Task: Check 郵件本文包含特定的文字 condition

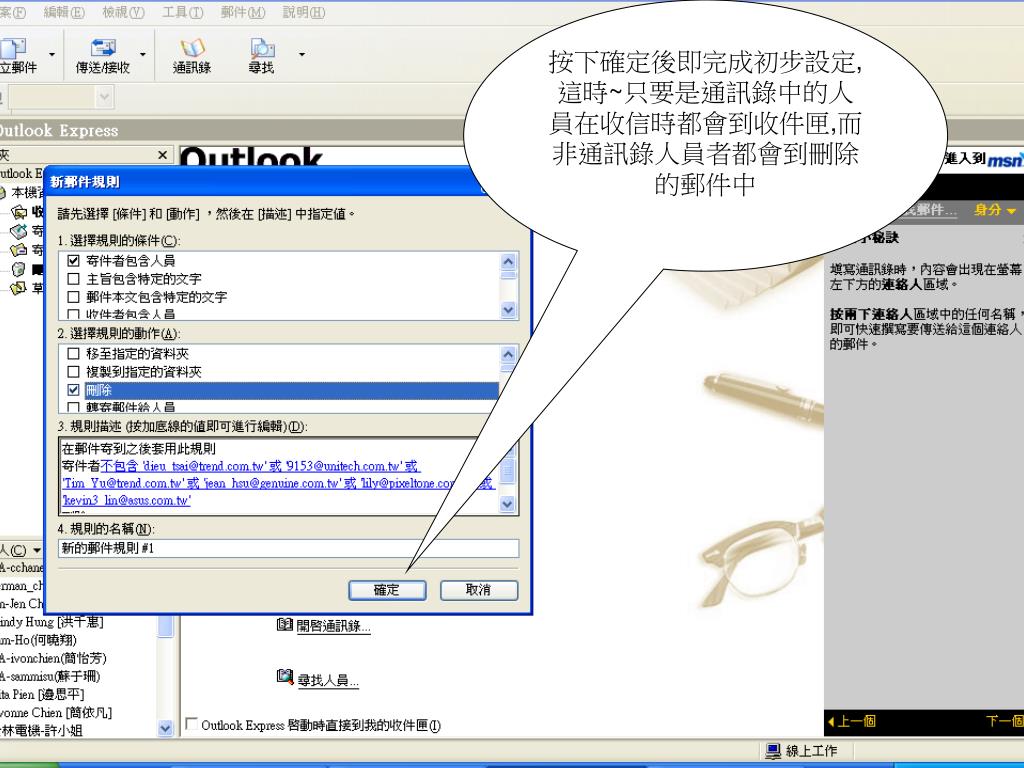Action: tap(74, 297)
